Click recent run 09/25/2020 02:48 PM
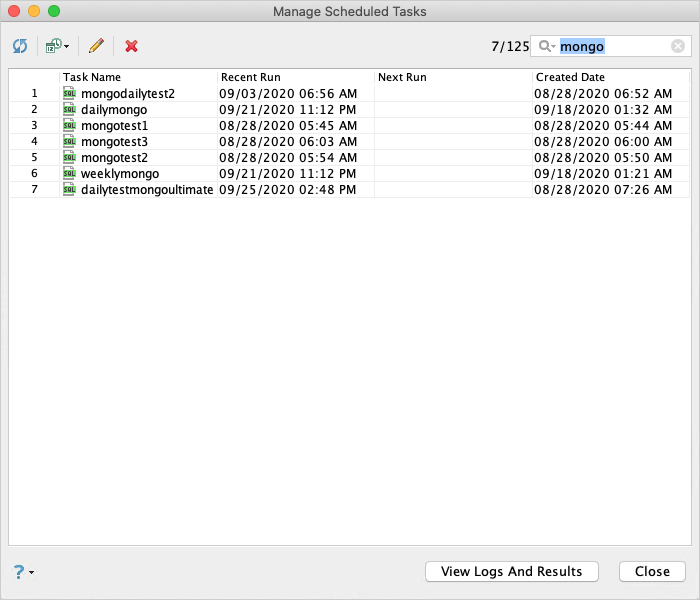The image size is (700, 600). pos(288,190)
